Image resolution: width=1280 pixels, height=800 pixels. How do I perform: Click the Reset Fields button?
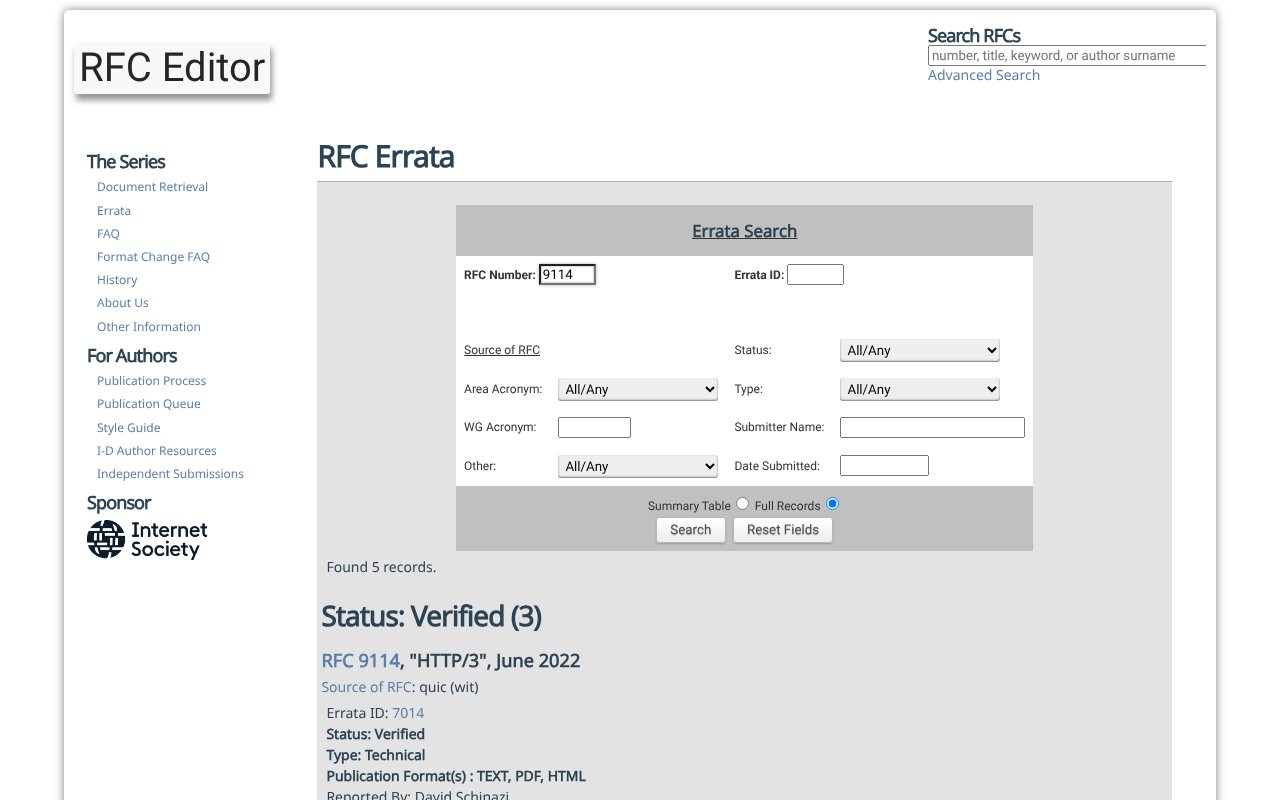click(x=782, y=530)
